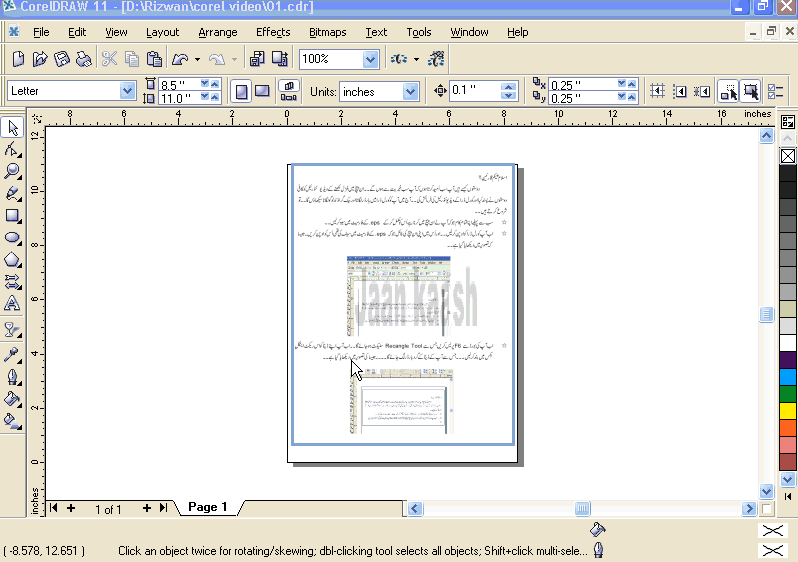Open the Bitmaps menu
Image resolution: width=798 pixels, height=562 pixels.
pyautogui.click(x=328, y=32)
